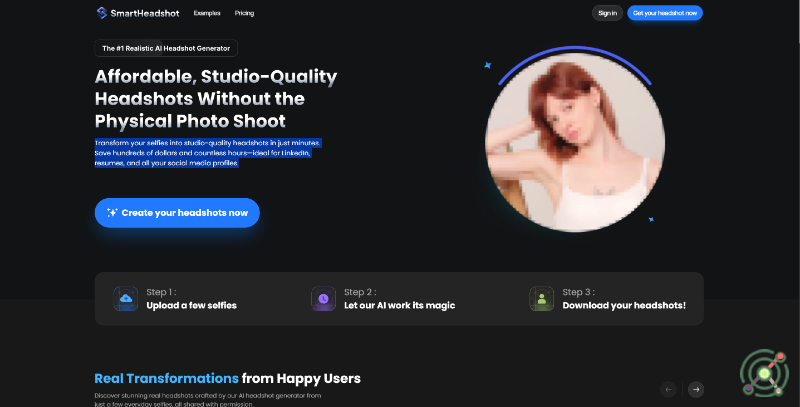Click the 'Download your headshots!' step text
Image resolution: width=800 pixels, height=407 pixels.
[x=624, y=305]
